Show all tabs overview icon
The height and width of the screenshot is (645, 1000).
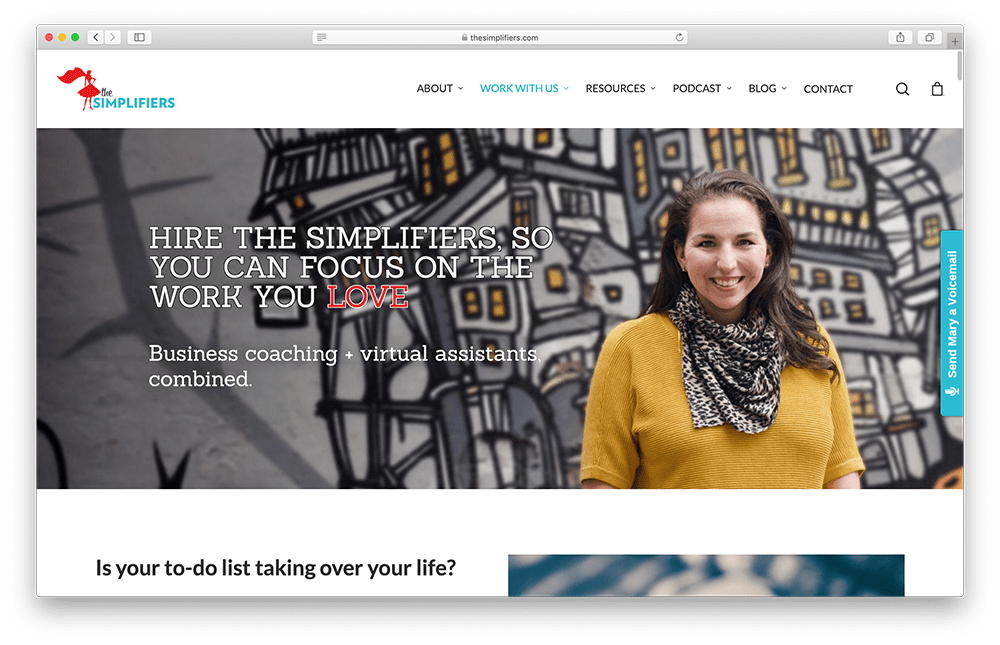click(x=929, y=38)
